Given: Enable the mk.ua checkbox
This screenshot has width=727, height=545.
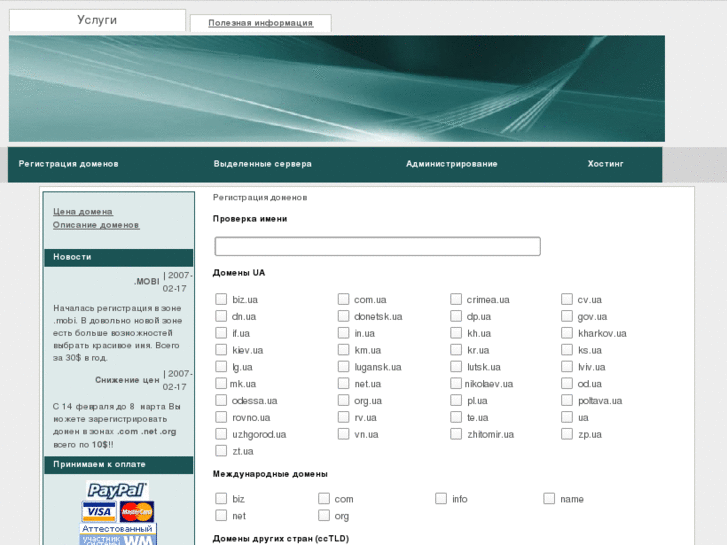Looking at the screenshot, I should pos(221,384).
